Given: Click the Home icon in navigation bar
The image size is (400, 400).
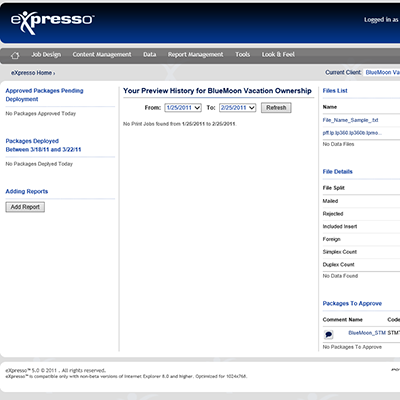Looking at the screenshot, I should (x=15, y=55).
